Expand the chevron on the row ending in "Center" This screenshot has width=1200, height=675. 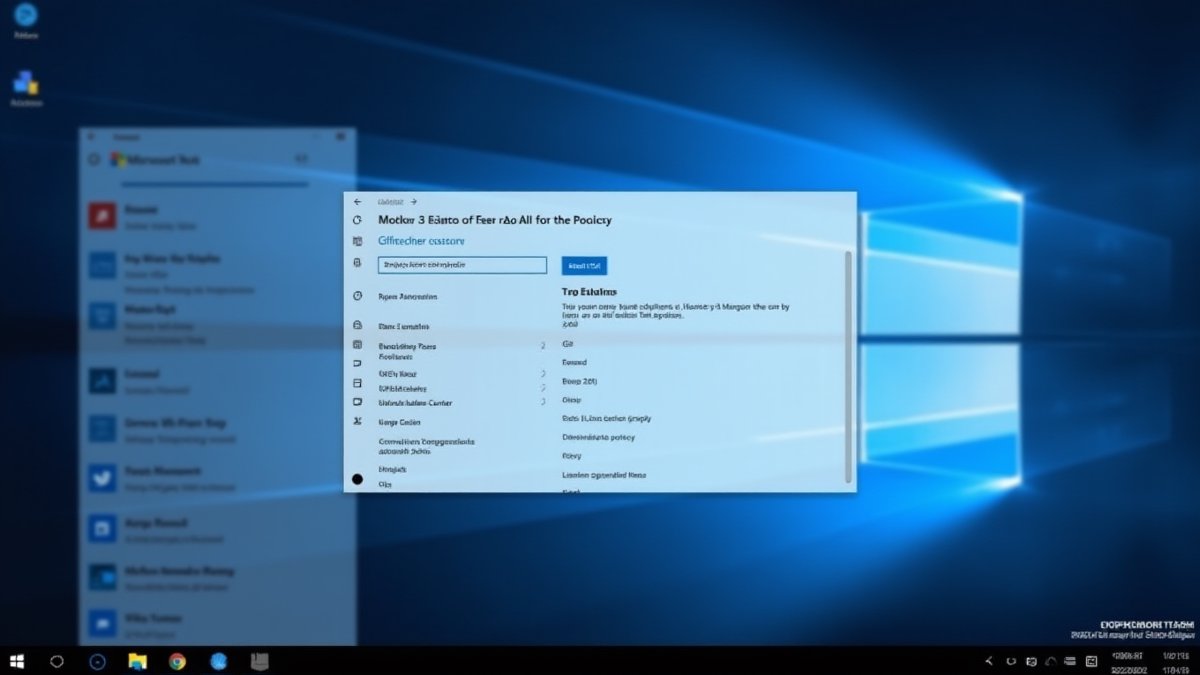(x=543, y=401)
